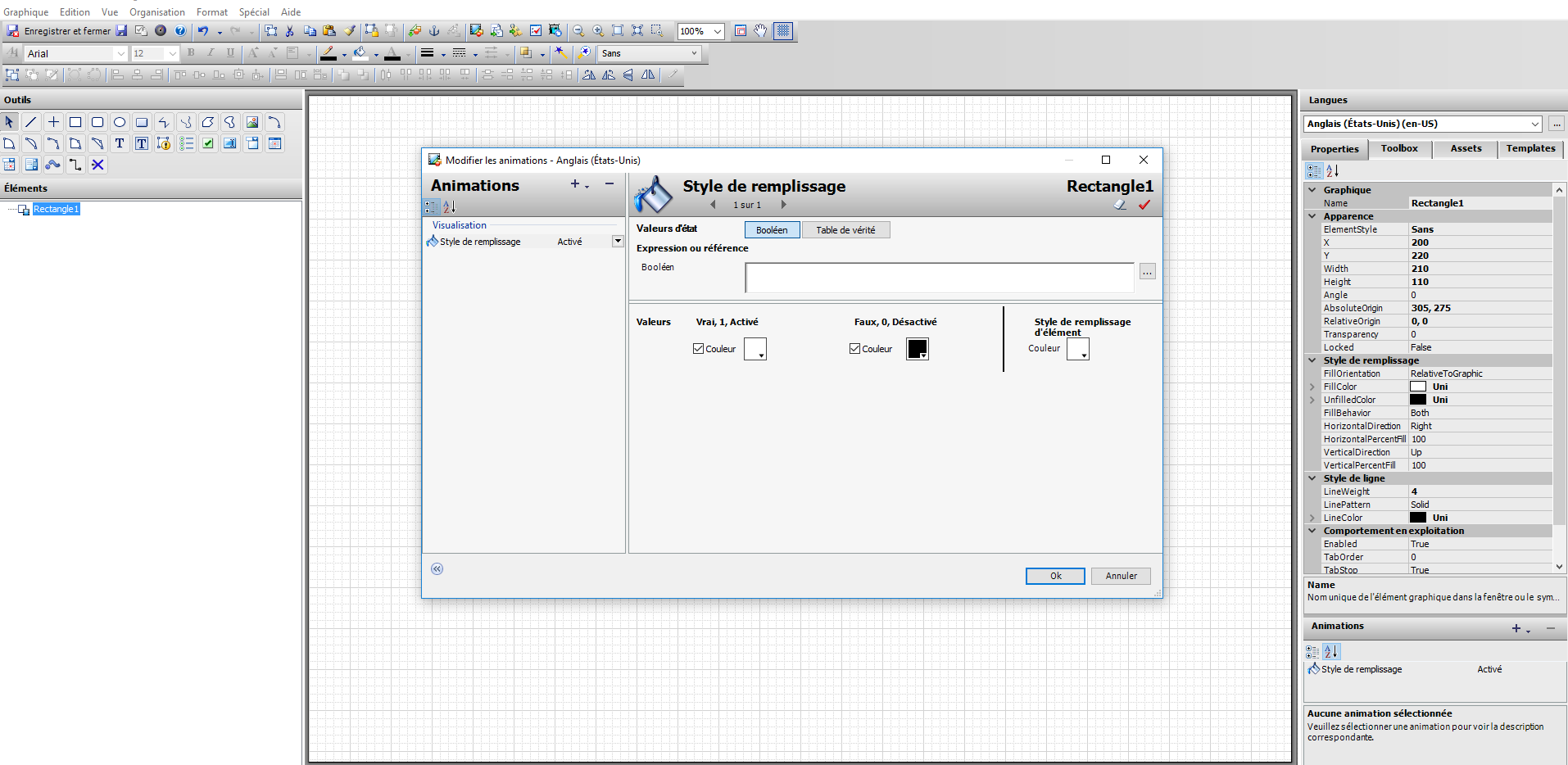Click the Annuler button
The height and width of the screenshot is (765, 1568).
1121,576
